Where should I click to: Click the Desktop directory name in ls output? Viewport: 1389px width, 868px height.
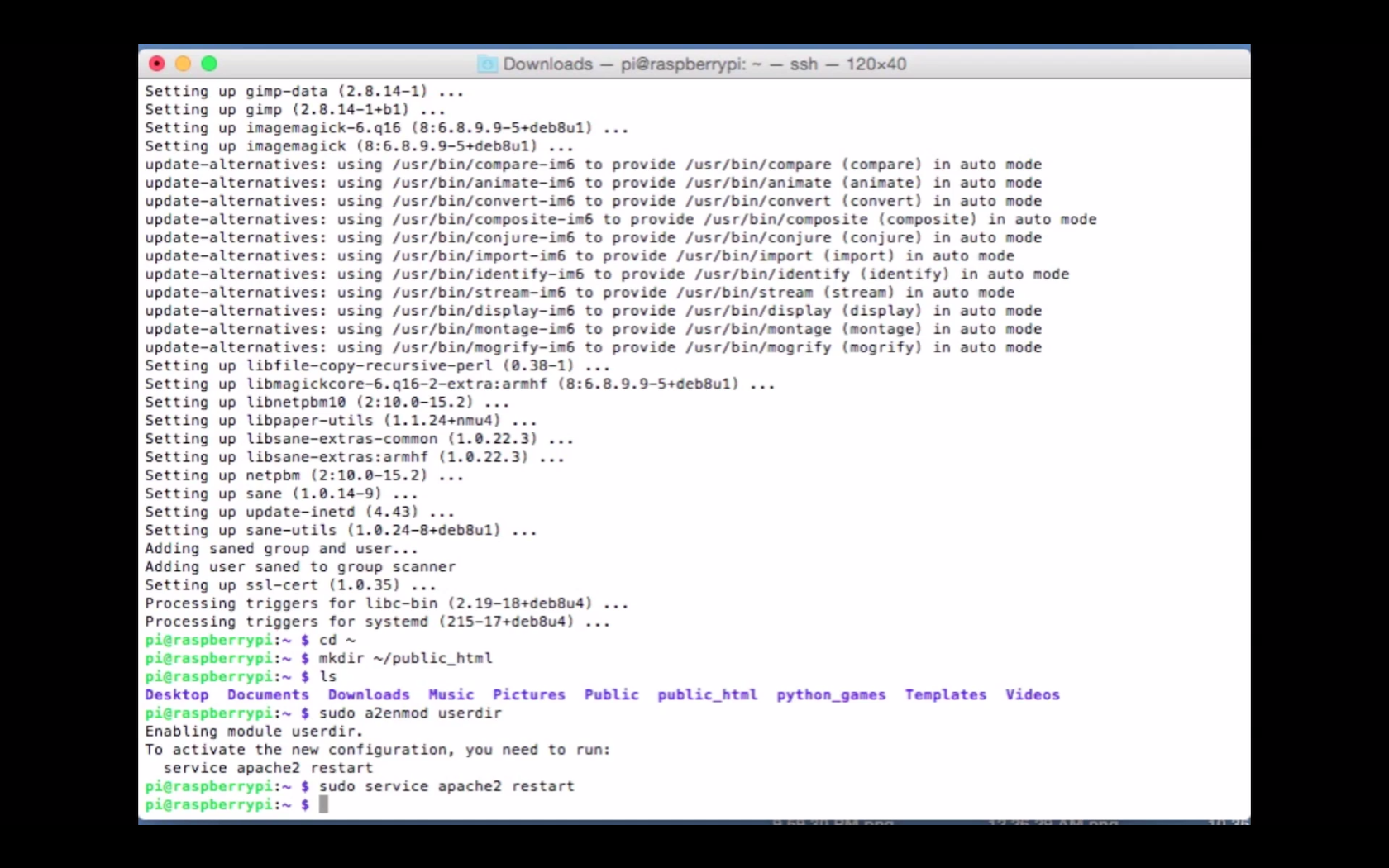pyautogui.click(x=177, y=694)
